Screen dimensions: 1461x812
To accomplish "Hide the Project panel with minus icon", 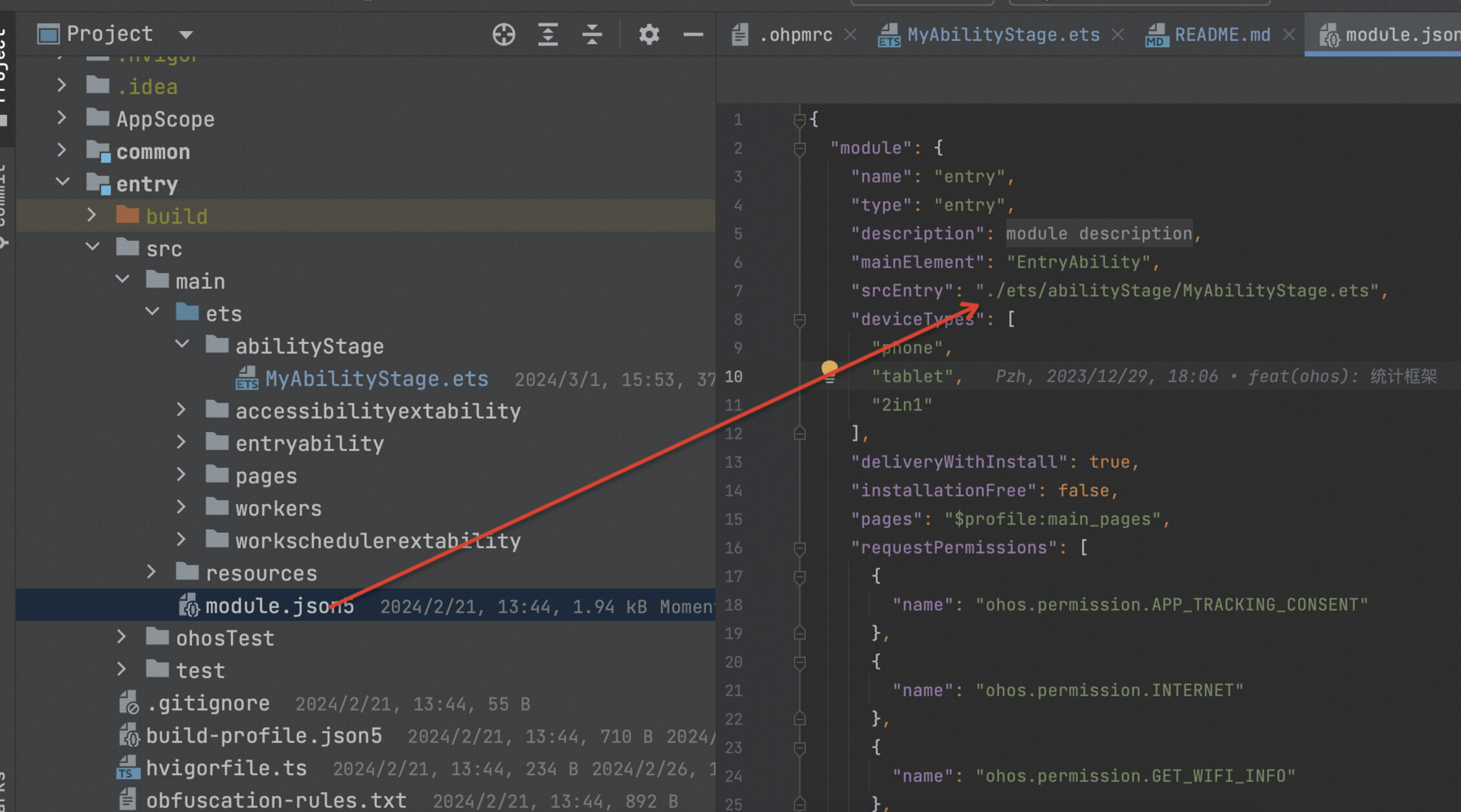I will [693, 35].
